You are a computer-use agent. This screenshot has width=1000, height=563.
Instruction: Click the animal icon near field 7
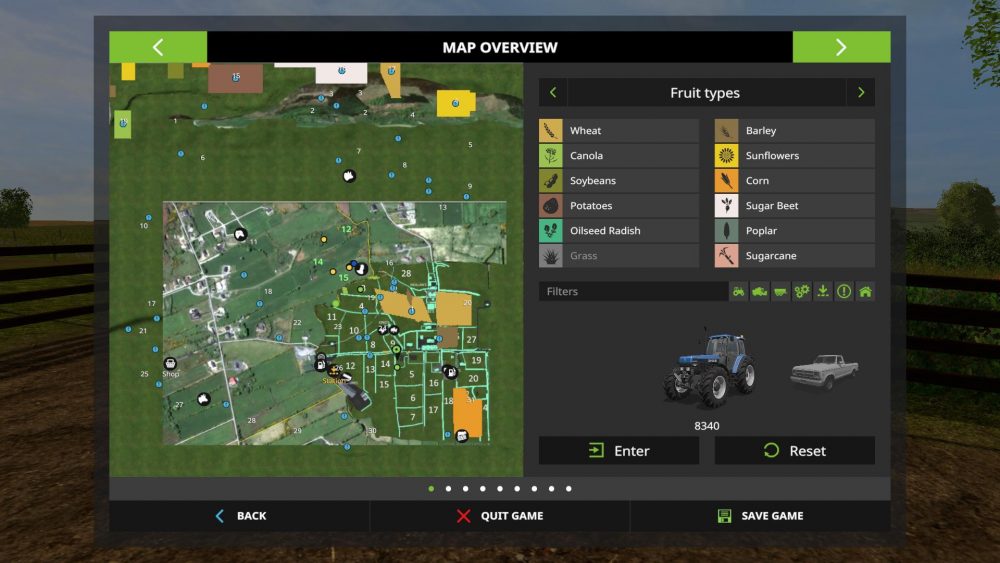349,176
